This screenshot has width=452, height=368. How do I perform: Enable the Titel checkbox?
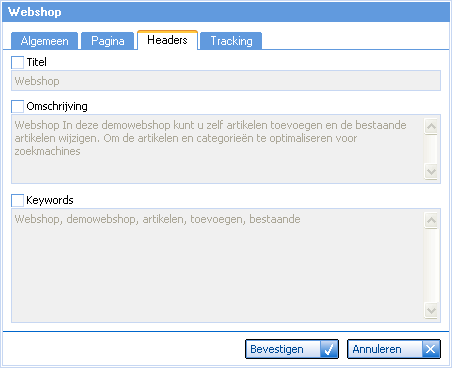click(x=17, y=62)
